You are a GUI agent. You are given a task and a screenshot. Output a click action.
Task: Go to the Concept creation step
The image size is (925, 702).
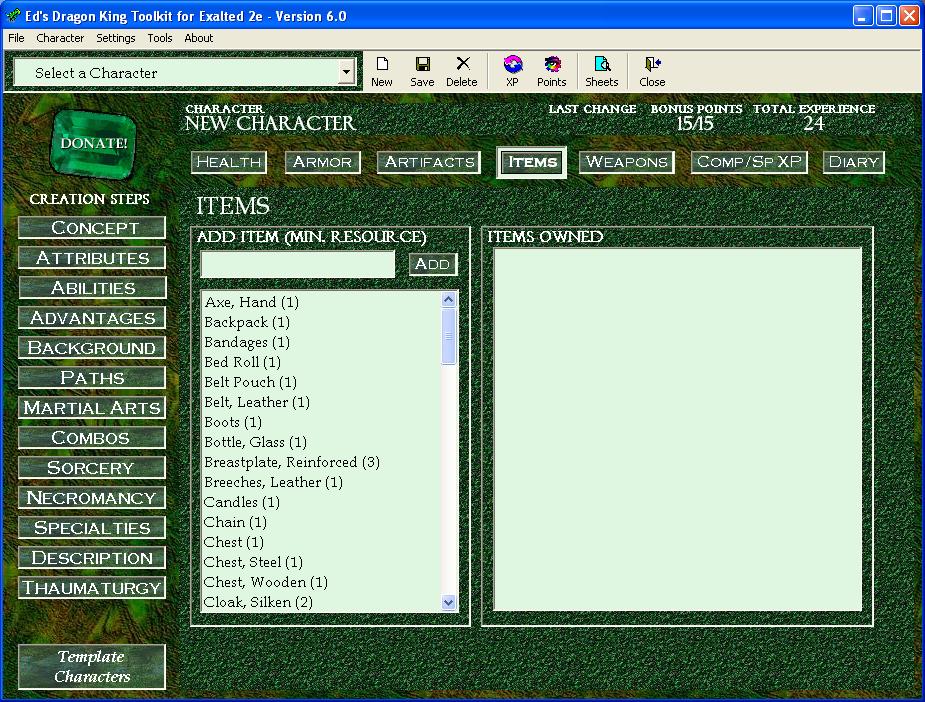pyautogui.click(x=92, y=228)
